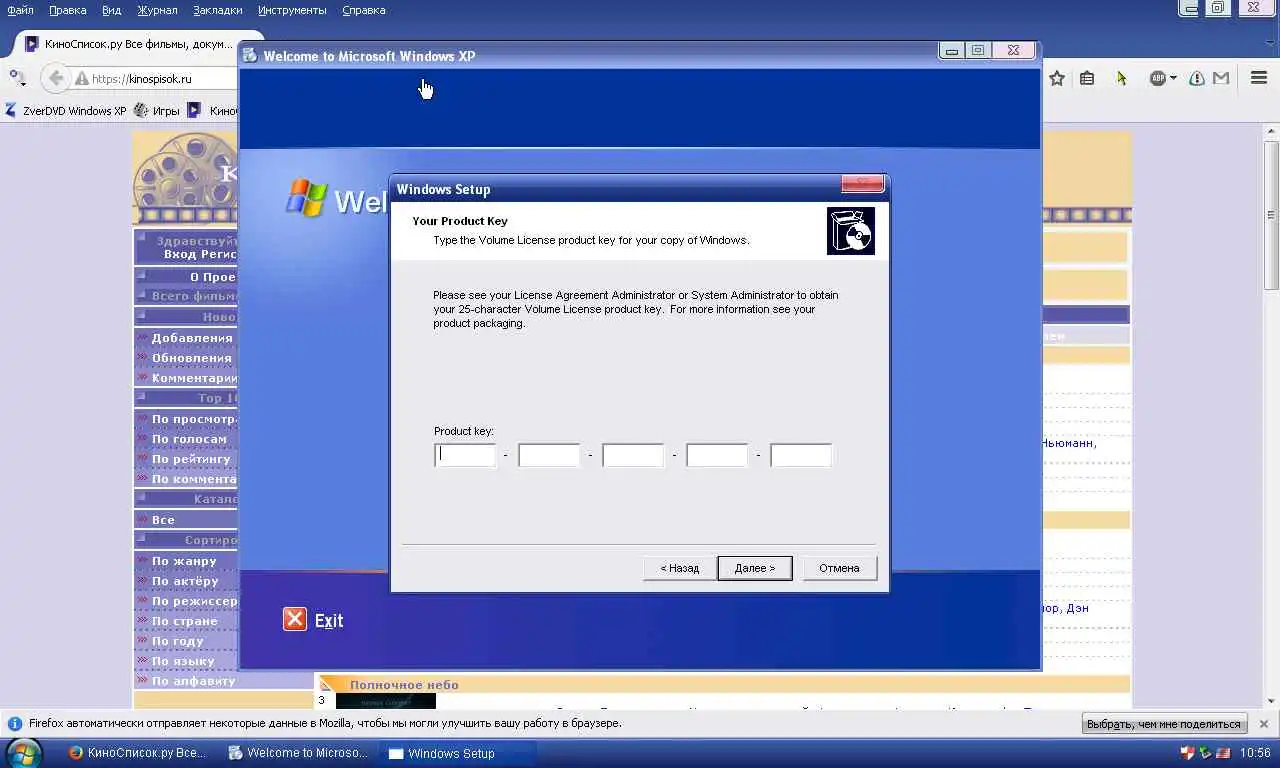Click the first Product key field
Image resolution: width=1280 pixels, height=768 pixels.
tap(465, 455)
